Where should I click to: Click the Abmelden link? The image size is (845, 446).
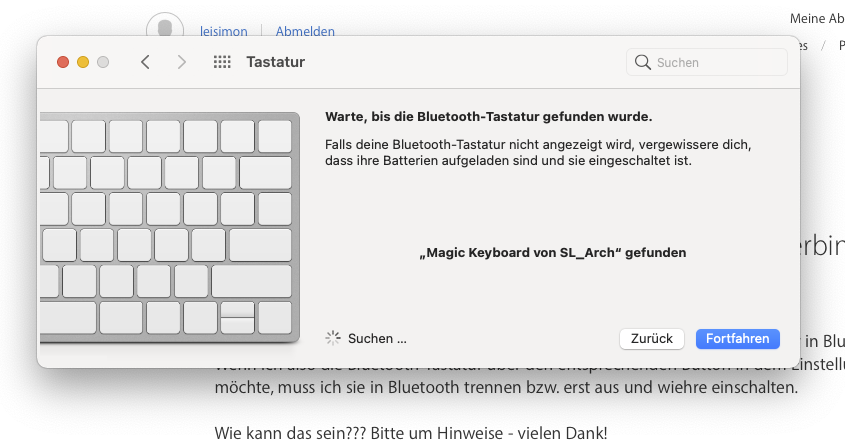[305, 31]
